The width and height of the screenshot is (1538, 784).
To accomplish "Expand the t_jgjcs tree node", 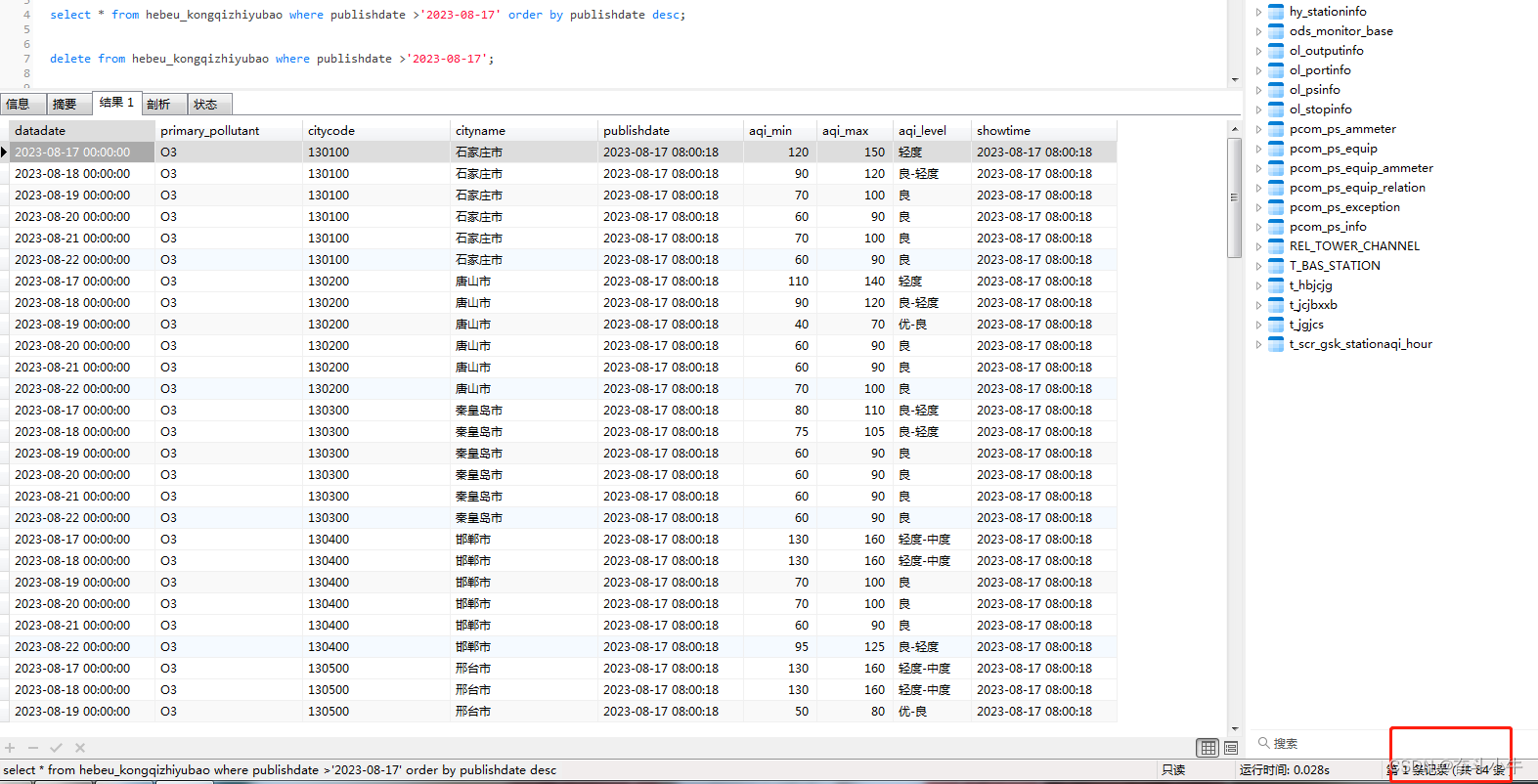I will (1258, 325).
